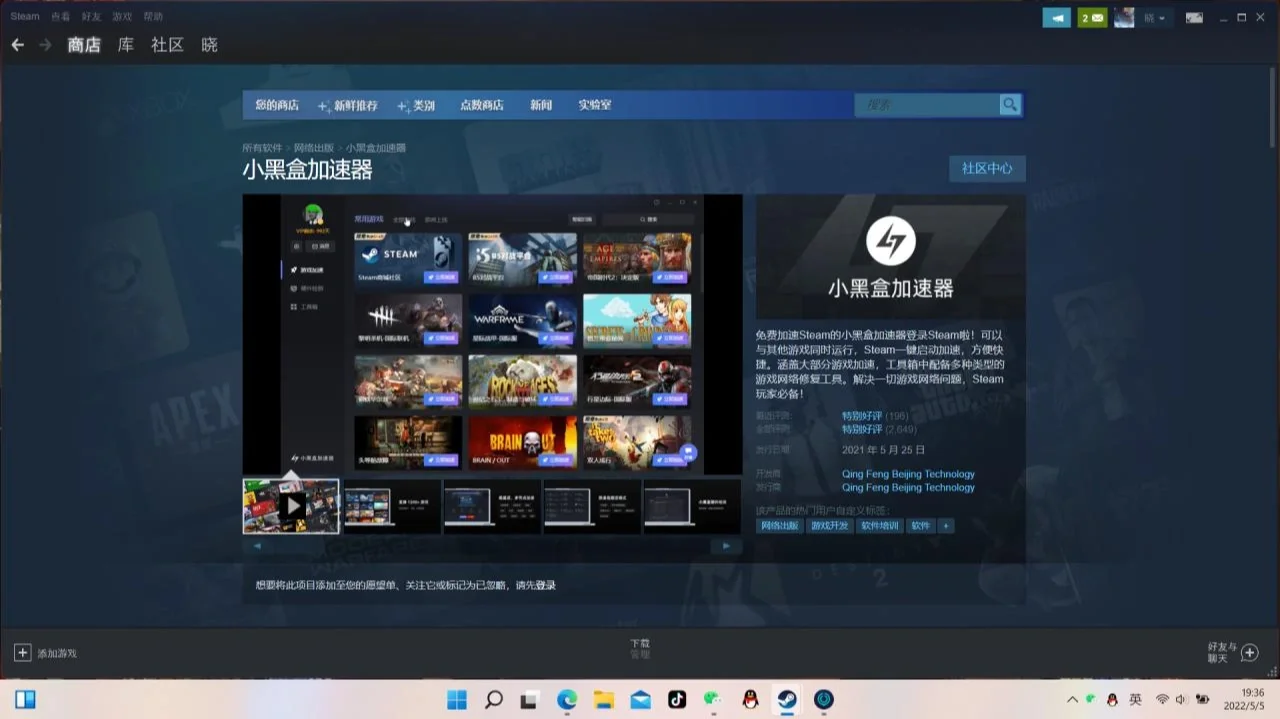Open the 查看 menu
Screen dimensions: 1280x719
click(61, 17)
